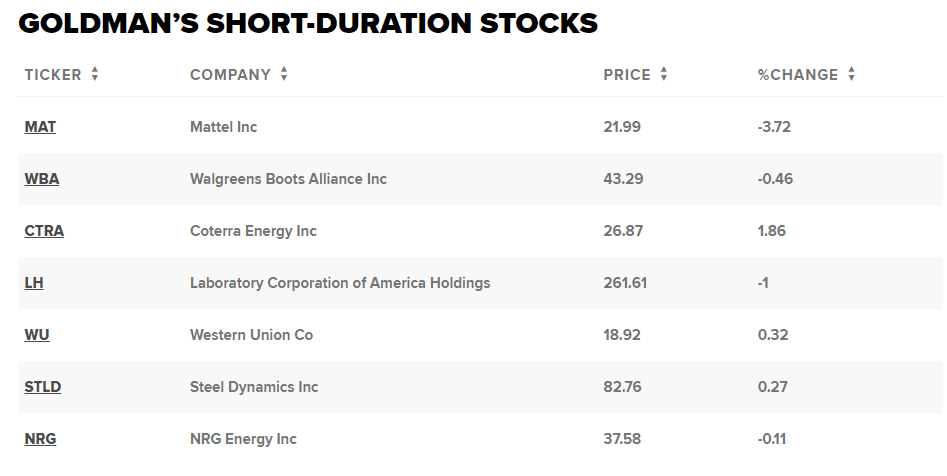Image resolution: width=947 pixels, height=476 pixels.
Task: Toggle sort arrows next to Price
Action: tap(664, 74)
